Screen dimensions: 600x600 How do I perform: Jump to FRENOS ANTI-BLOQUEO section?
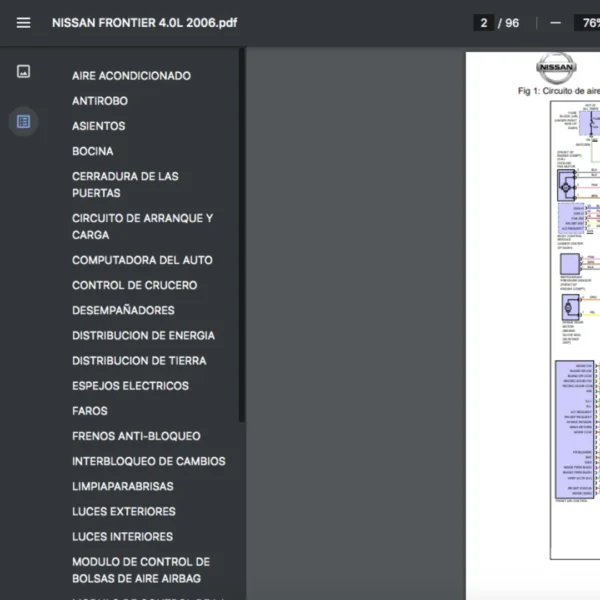(136, 436)
